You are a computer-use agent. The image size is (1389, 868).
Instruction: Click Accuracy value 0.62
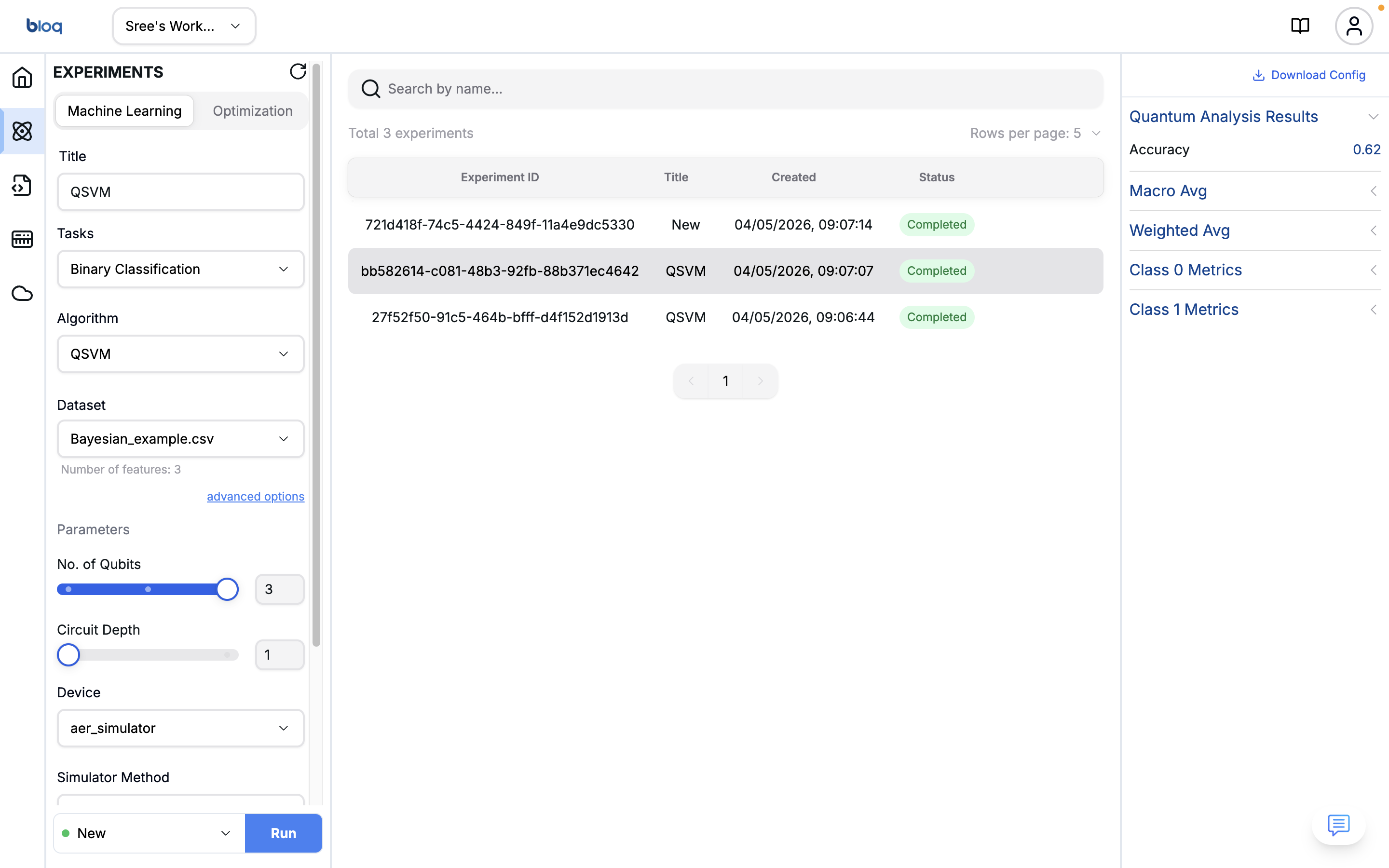1367,150
